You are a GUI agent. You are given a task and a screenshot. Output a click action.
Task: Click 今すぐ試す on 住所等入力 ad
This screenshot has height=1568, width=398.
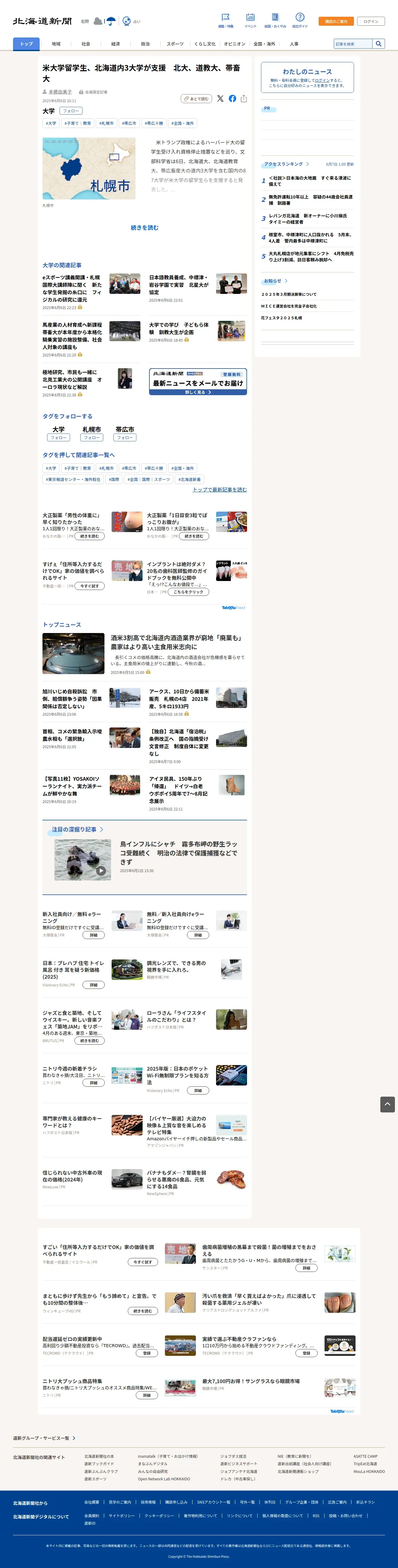click(89, 586)
